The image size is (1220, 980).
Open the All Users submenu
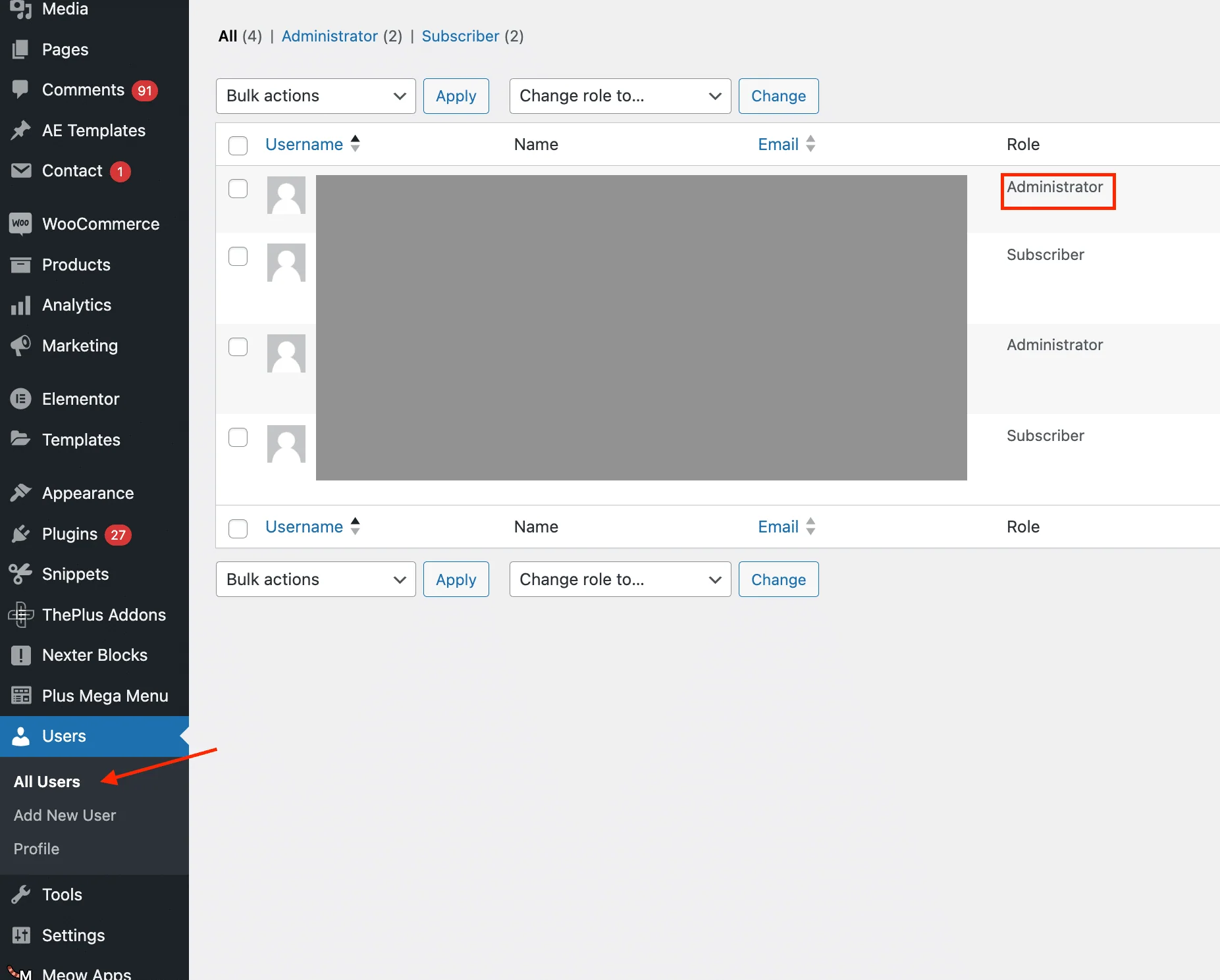pyautogui.click(x=46, y=781)
